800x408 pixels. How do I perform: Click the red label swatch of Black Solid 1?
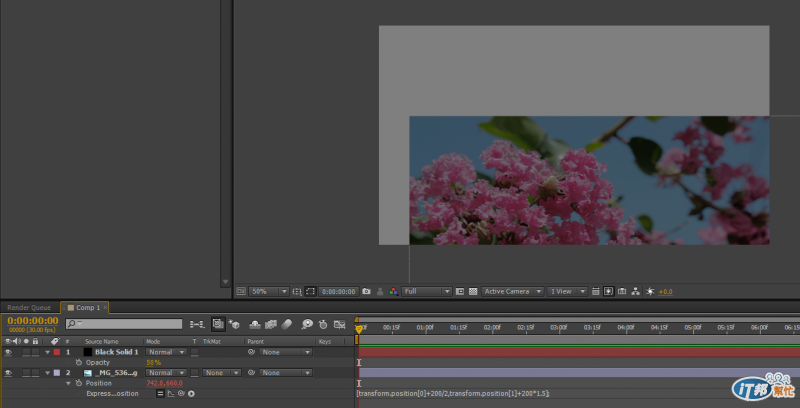[57, 352]
